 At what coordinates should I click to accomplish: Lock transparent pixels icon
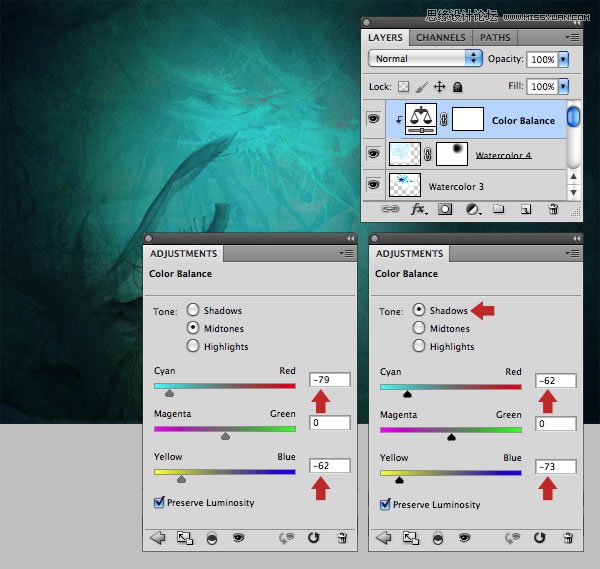coord(403,87)
